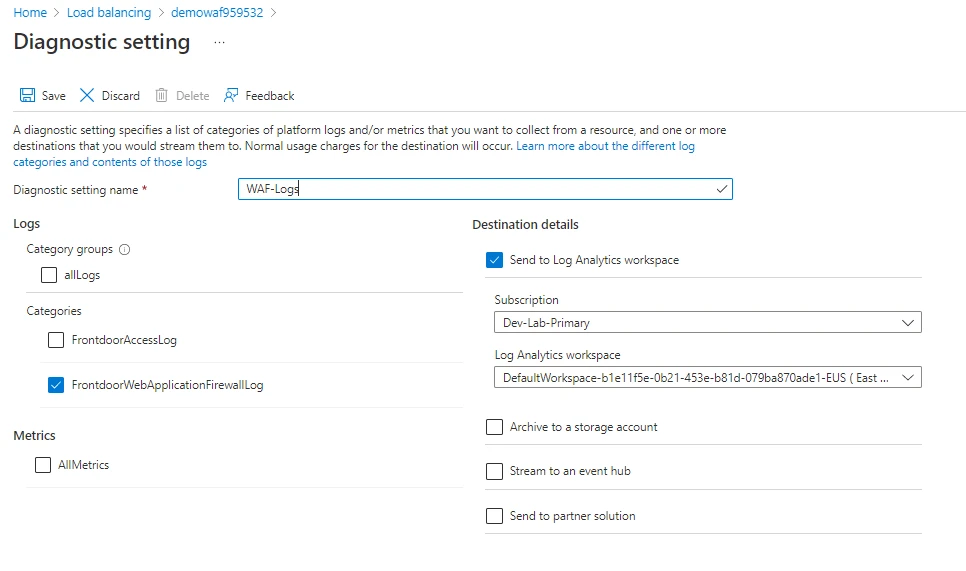Click the Discard X icon
966x571 pixels.
87,96
